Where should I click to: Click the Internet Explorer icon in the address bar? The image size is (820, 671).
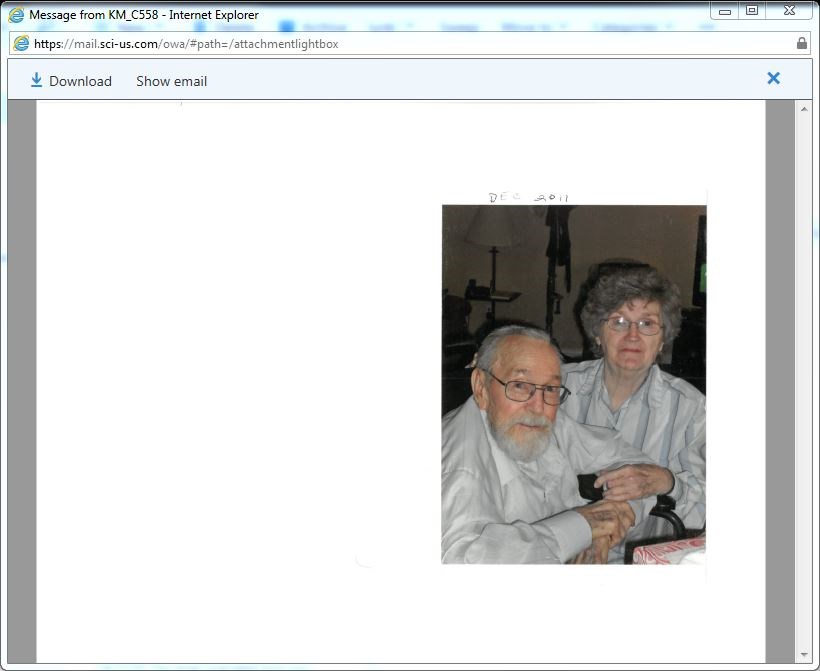pos(21,43)
